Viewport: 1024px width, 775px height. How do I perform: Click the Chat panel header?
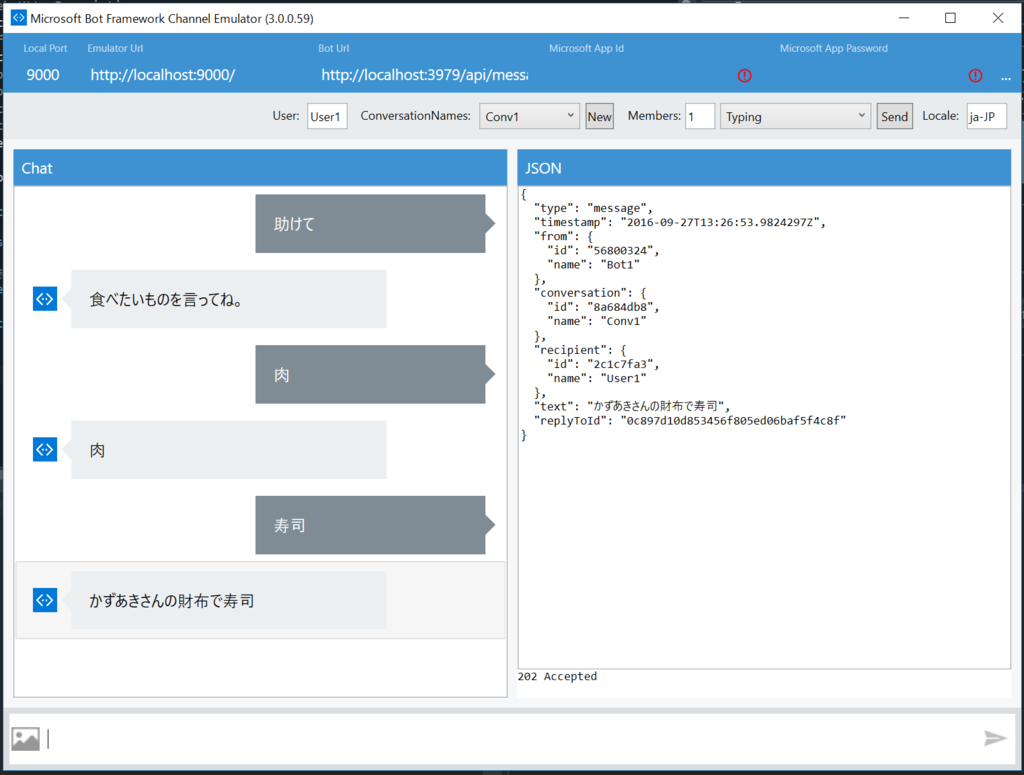[261, 168]
